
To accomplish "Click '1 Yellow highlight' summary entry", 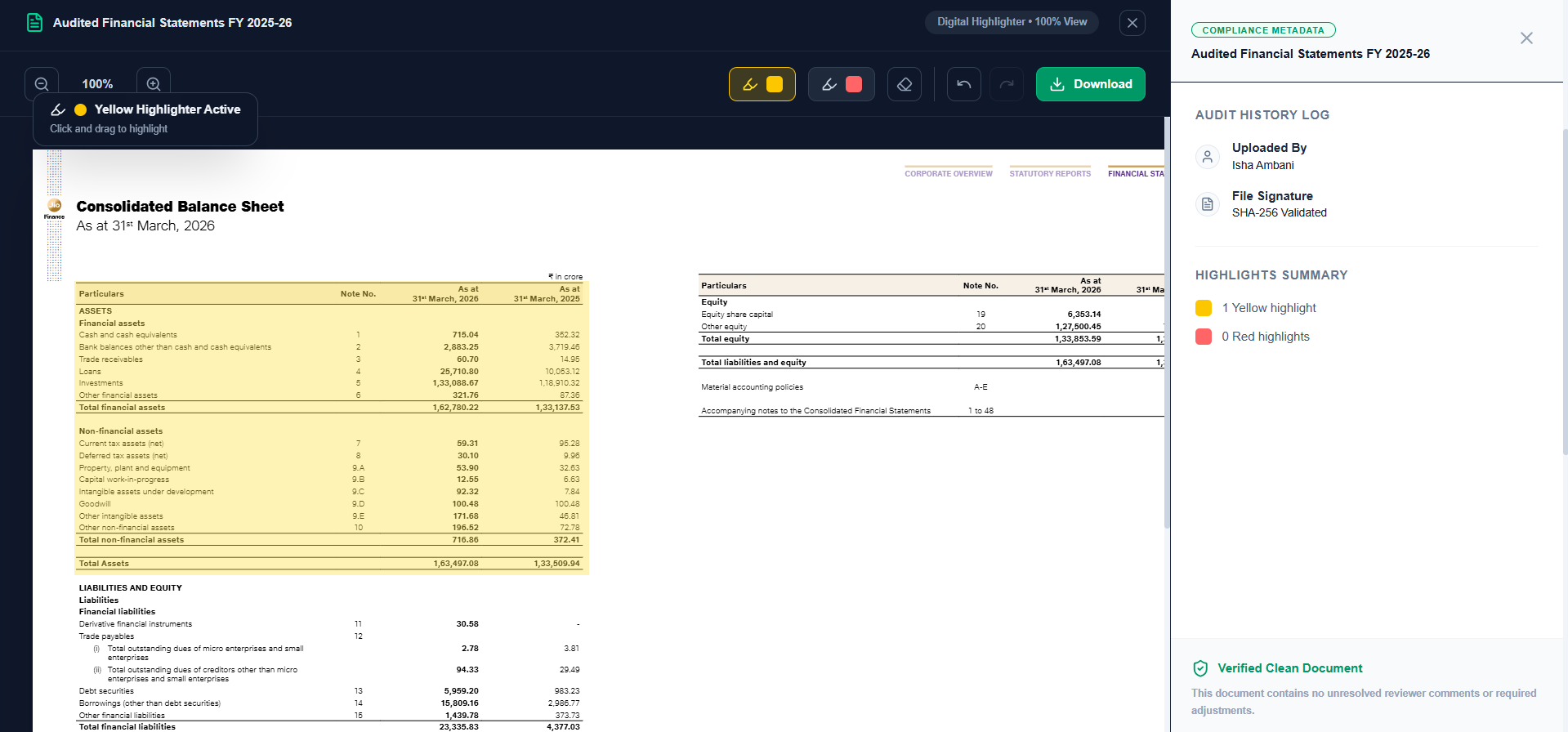I will pos(1268,308).
